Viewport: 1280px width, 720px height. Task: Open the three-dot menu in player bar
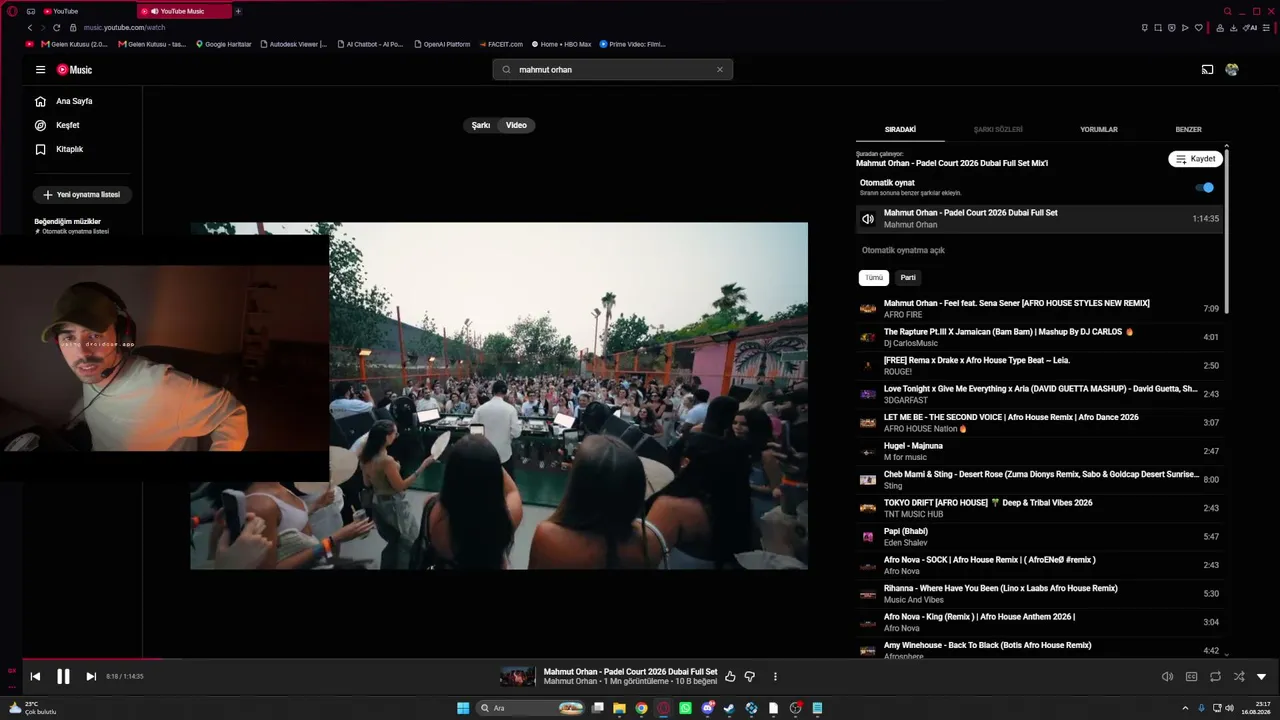pos(775,677)
